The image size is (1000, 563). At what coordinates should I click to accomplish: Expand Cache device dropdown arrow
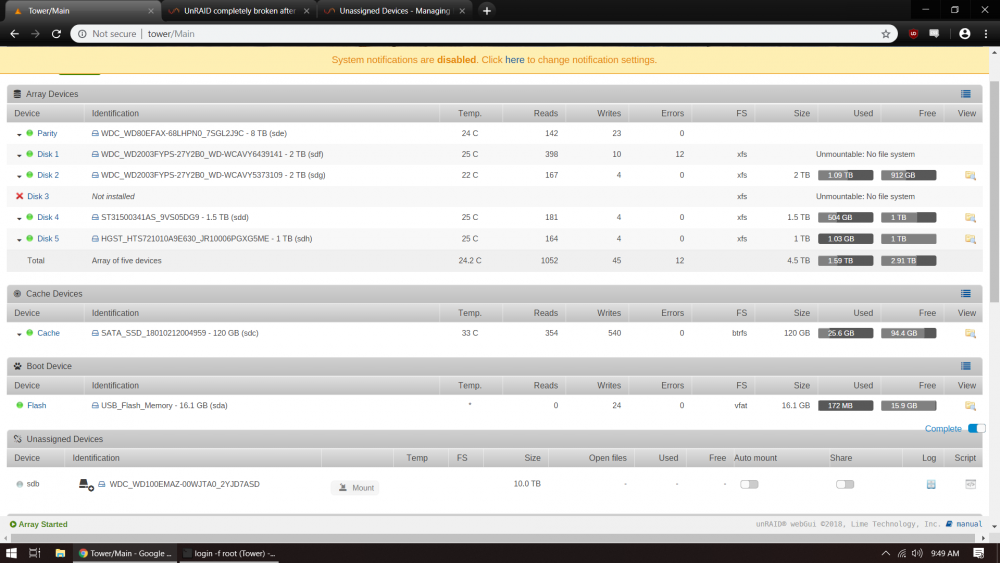[x=19, y=335]
